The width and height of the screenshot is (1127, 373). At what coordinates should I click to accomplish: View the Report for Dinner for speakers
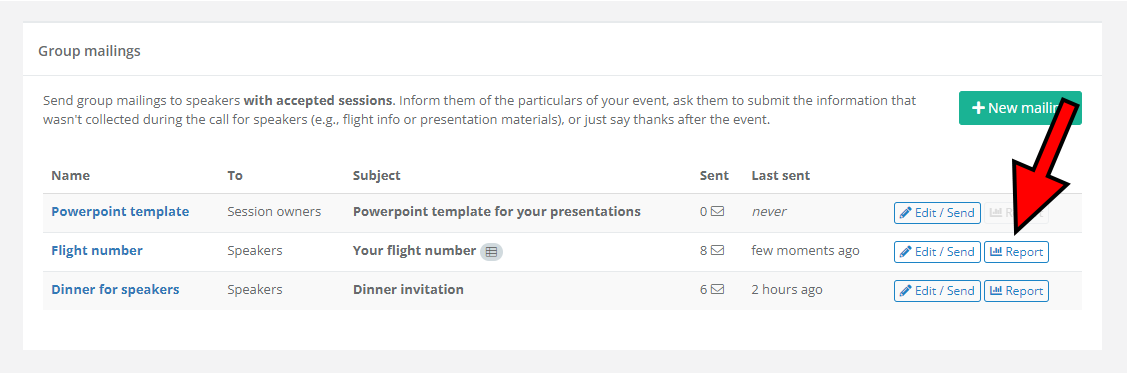(1016, 290)
